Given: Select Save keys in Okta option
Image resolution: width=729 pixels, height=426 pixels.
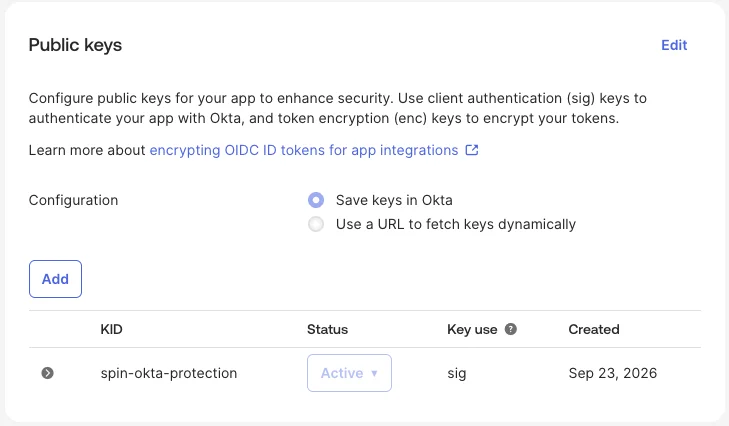Looking at the screenshot, I should coord(316,200).
